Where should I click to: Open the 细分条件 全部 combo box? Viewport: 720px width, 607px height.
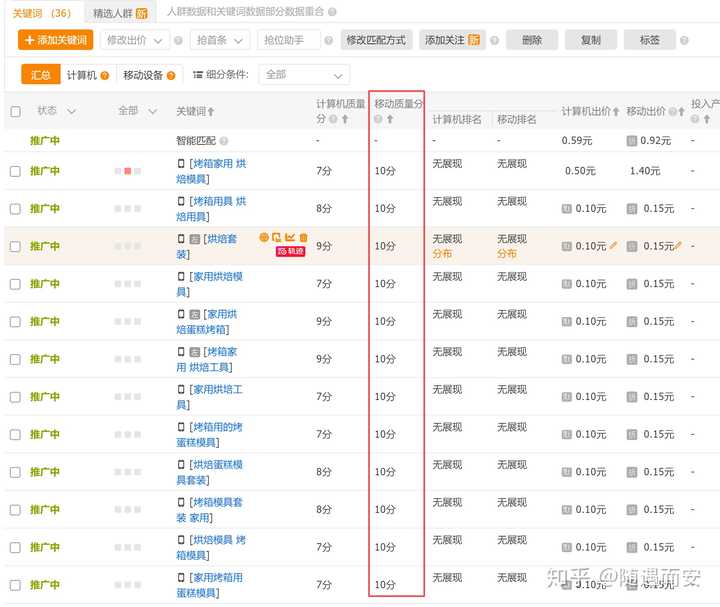click(x=304, y=75)
